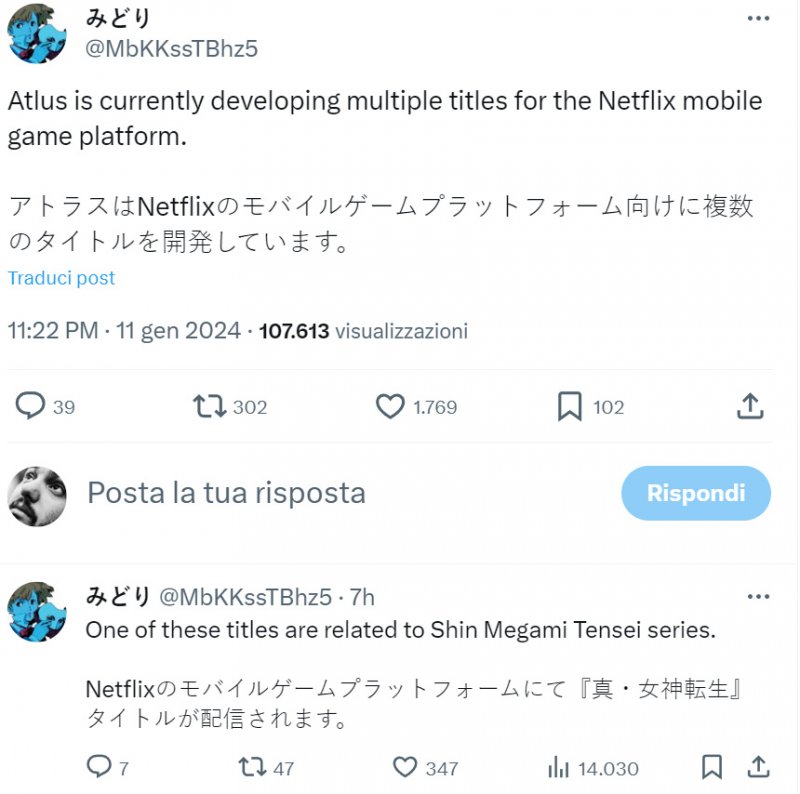
Task: Open the main tweet author avatar
Action: (x=37, y=34)
